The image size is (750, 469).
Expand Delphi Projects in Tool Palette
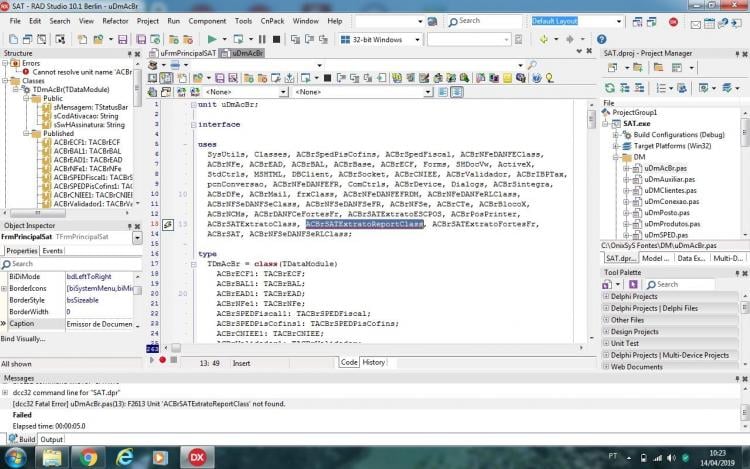pos(606,296)
